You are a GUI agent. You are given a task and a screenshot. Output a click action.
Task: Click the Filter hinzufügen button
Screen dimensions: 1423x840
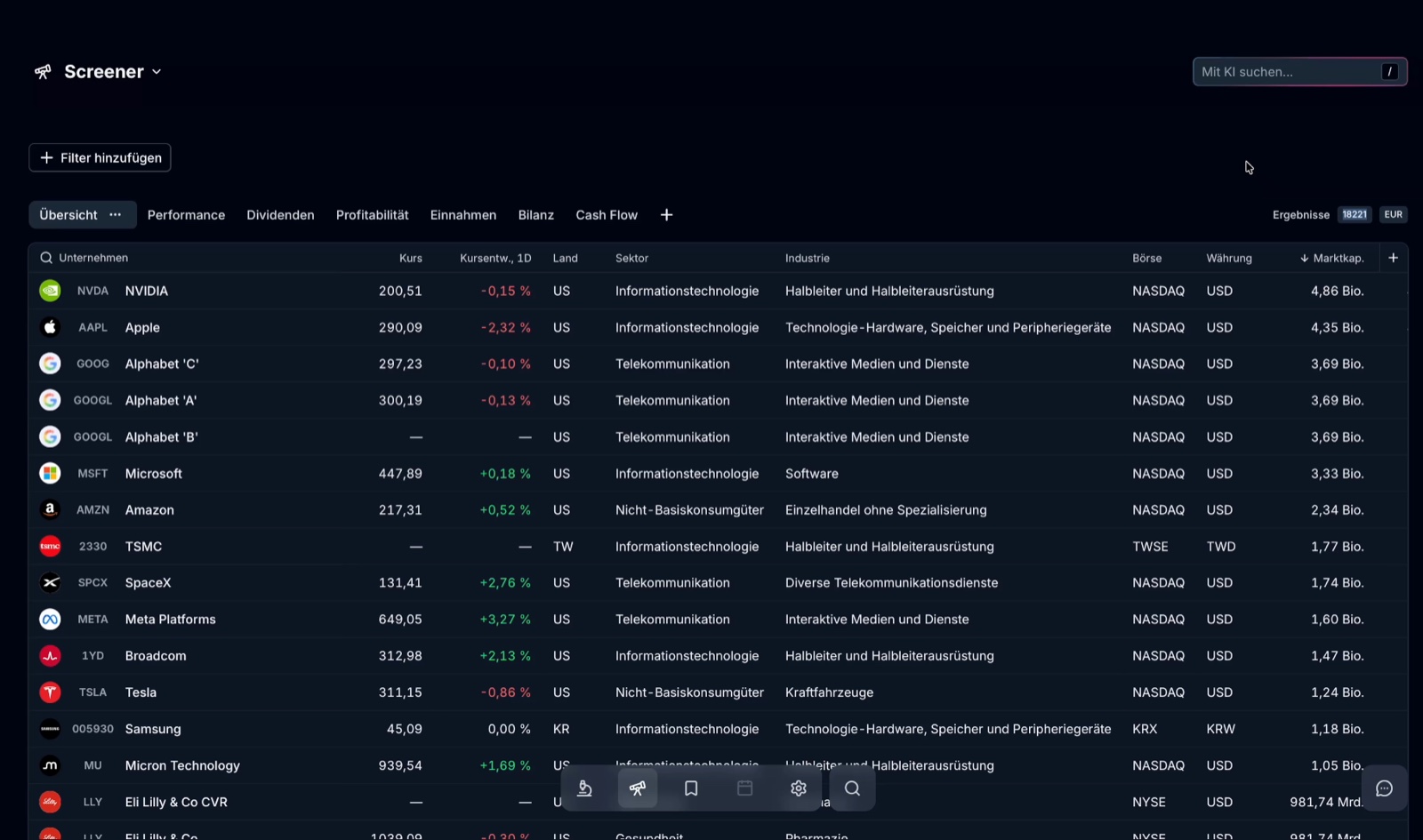(x=100, y=157)
